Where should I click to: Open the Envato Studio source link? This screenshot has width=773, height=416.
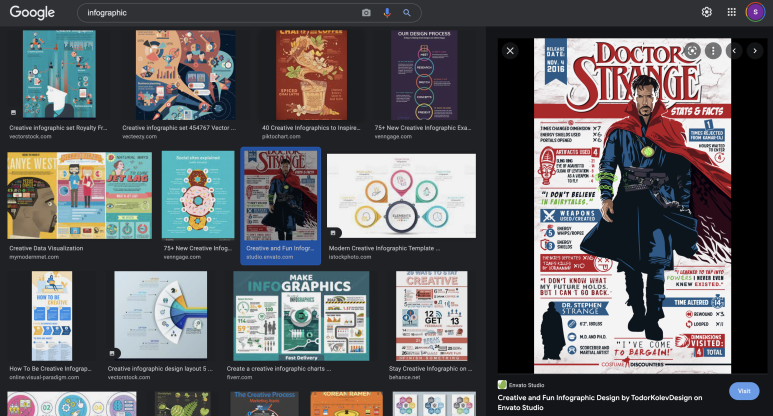(521, 385)
